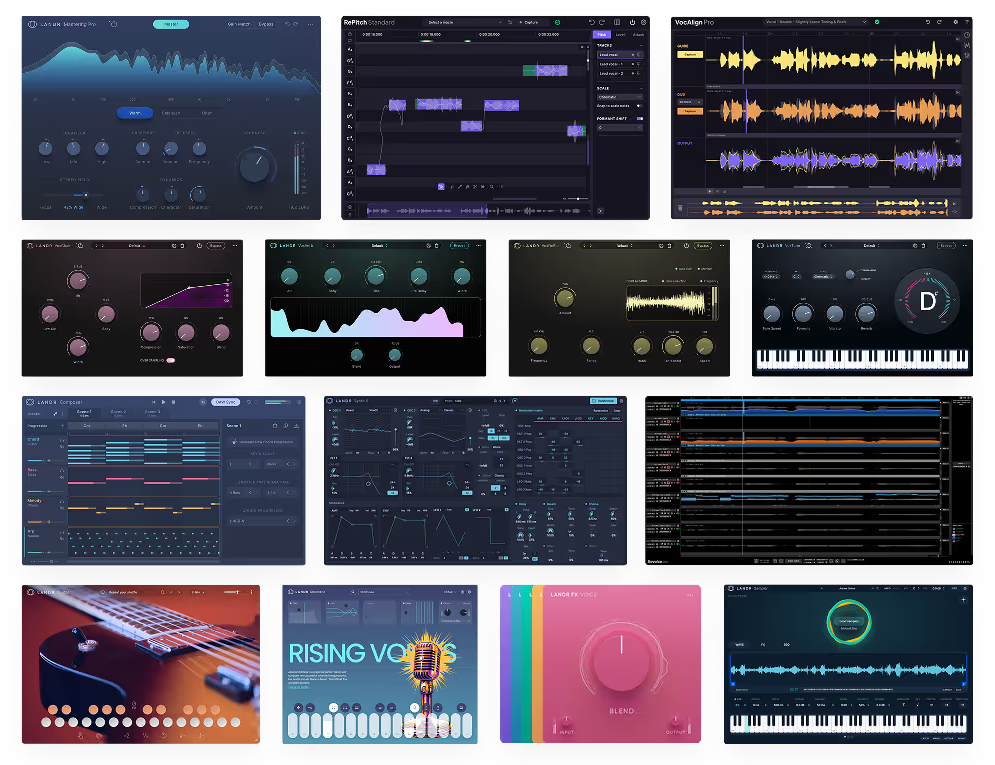The image size is (995, 765).
Task: Open the VocAlign Pro settings gear
Action: [955, 21]
